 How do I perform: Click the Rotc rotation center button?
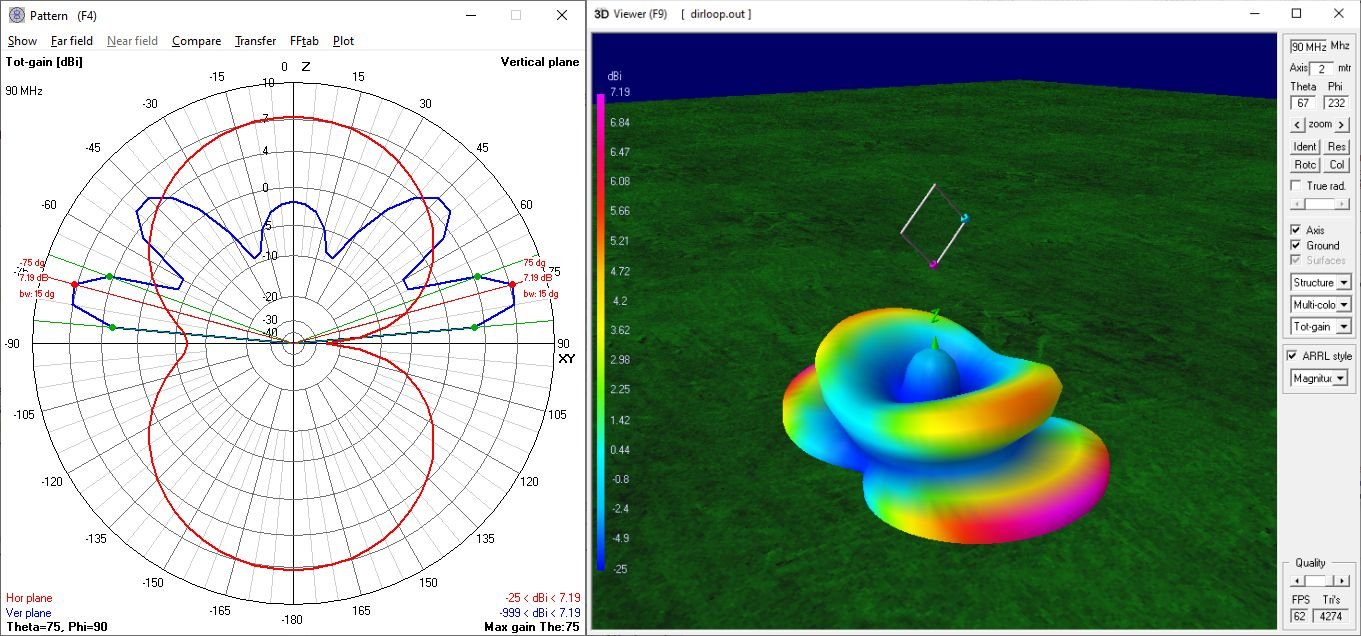pos(1305,165)
